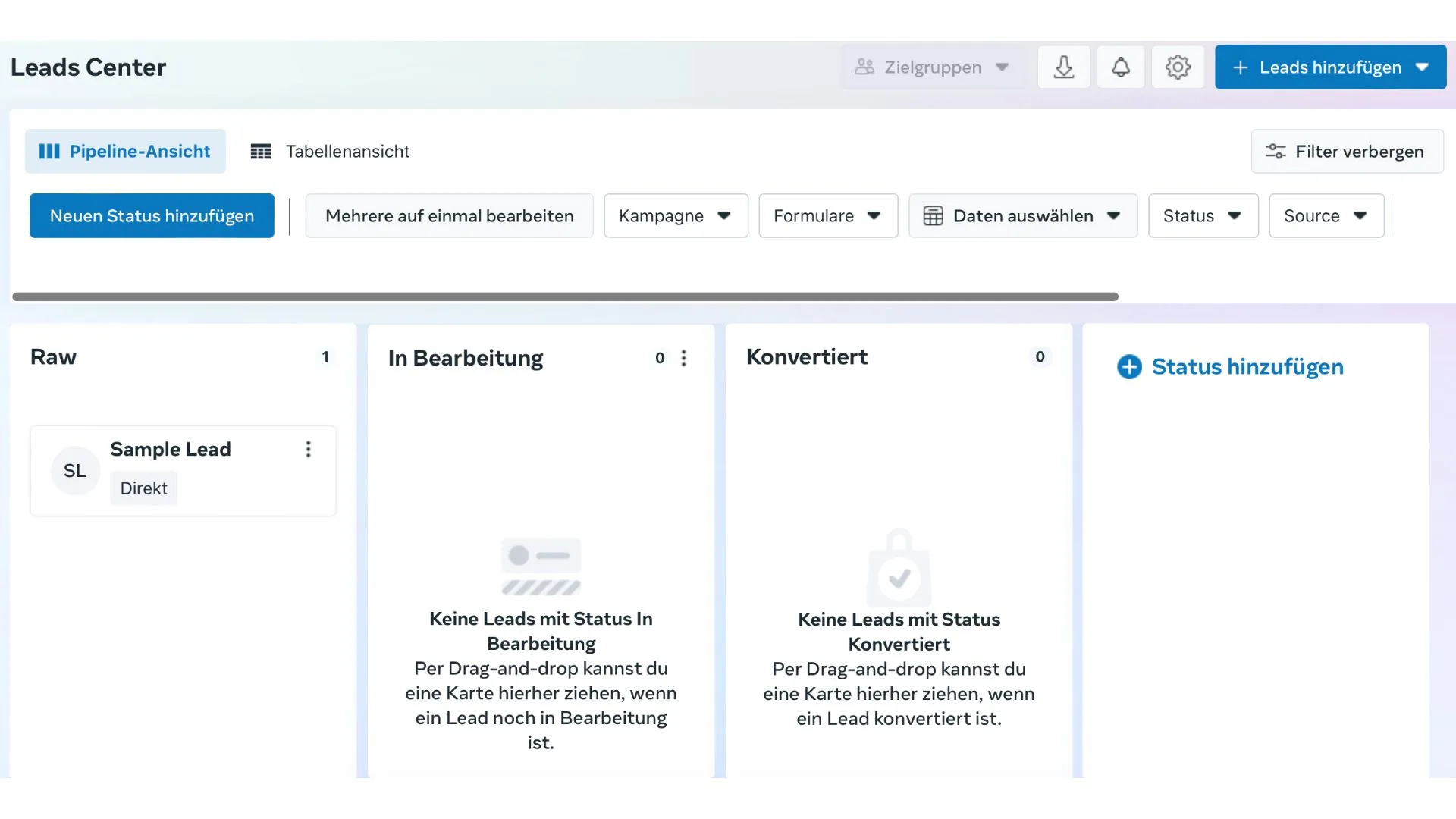The image size is (1456, 819).
Task: Click the download/export icon
Action: (1064, 67)
